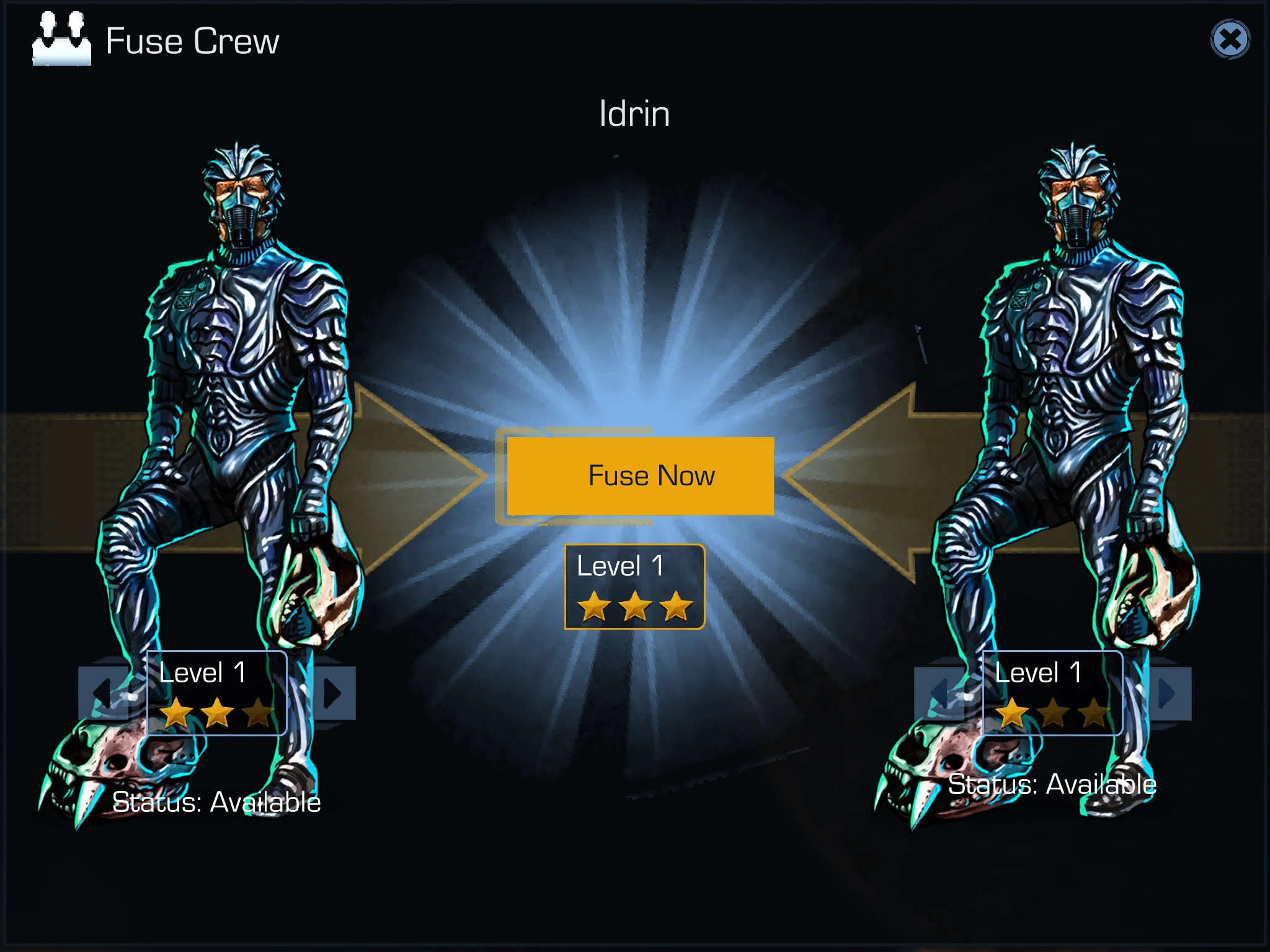
Task: Tap the left Status: Available label
Action: [216, 802]
